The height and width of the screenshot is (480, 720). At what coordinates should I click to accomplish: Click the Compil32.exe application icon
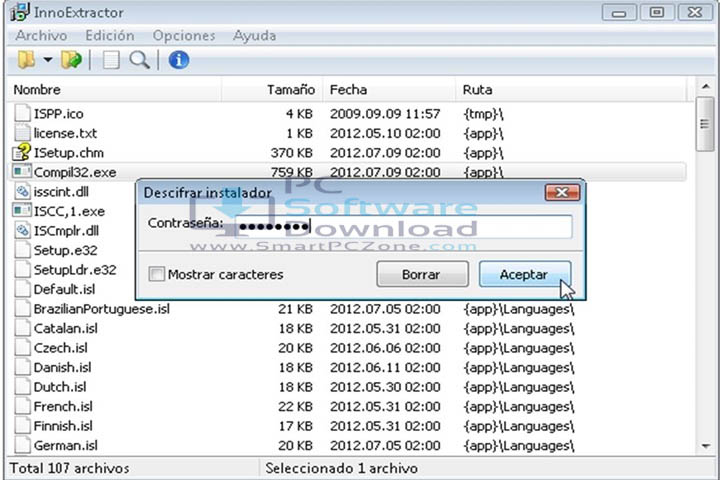click(x=22, y=172)
